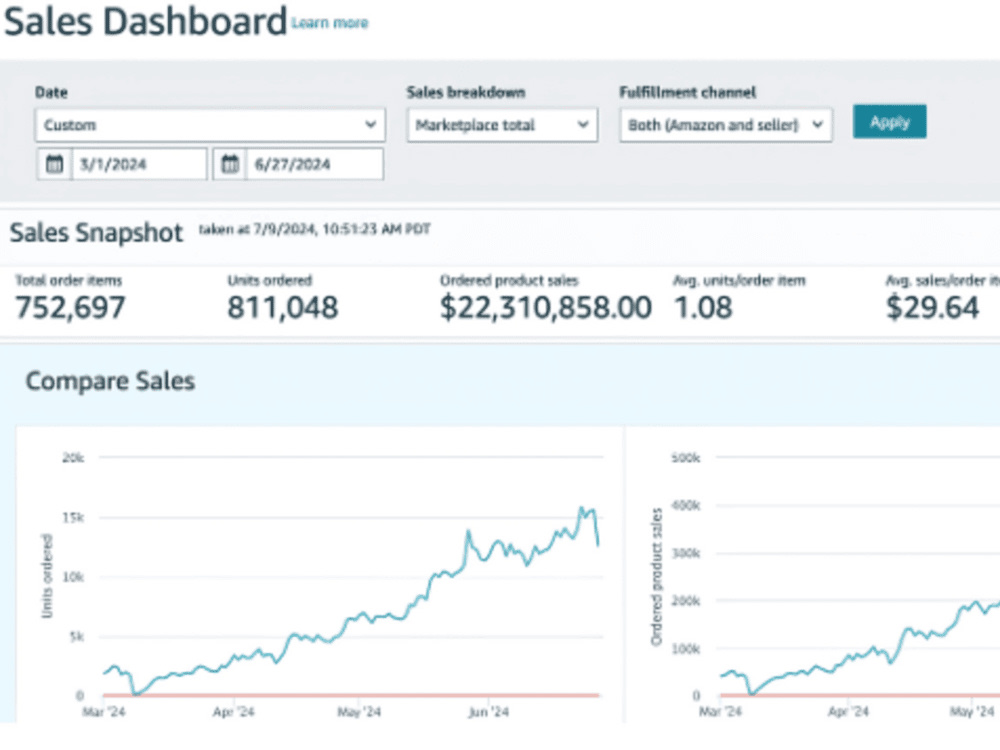Click the Jun '24 axis label in units chart
This screenshot has width=1000, height=750.
489,712
